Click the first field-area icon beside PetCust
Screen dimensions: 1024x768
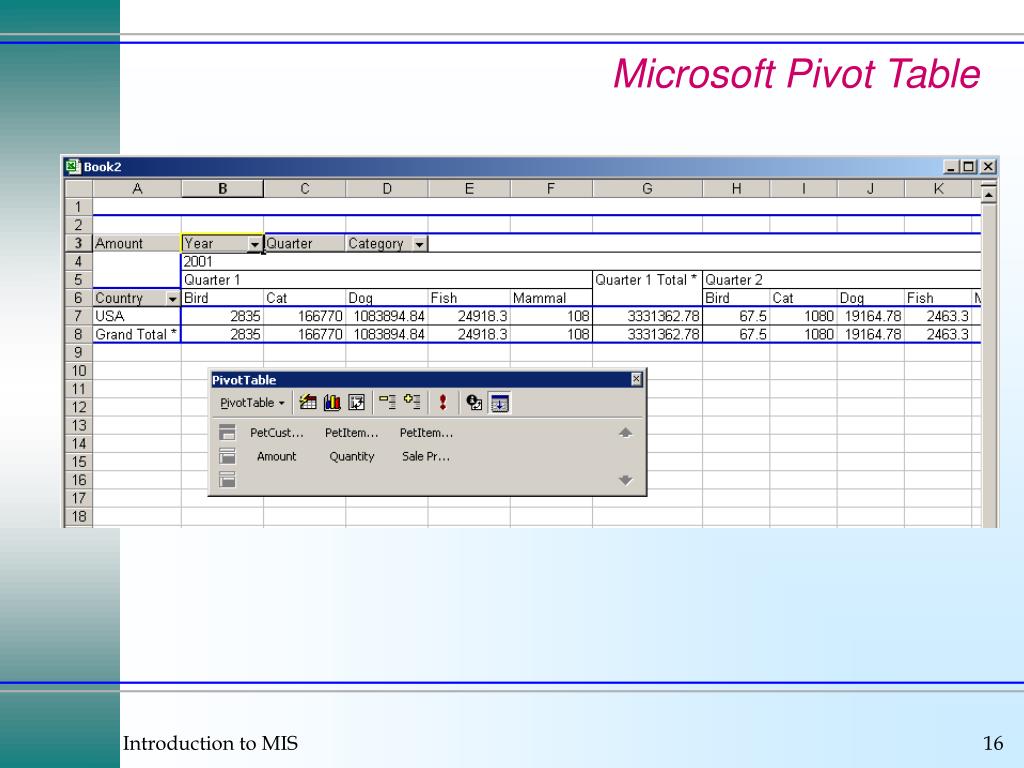click(227, 432)
